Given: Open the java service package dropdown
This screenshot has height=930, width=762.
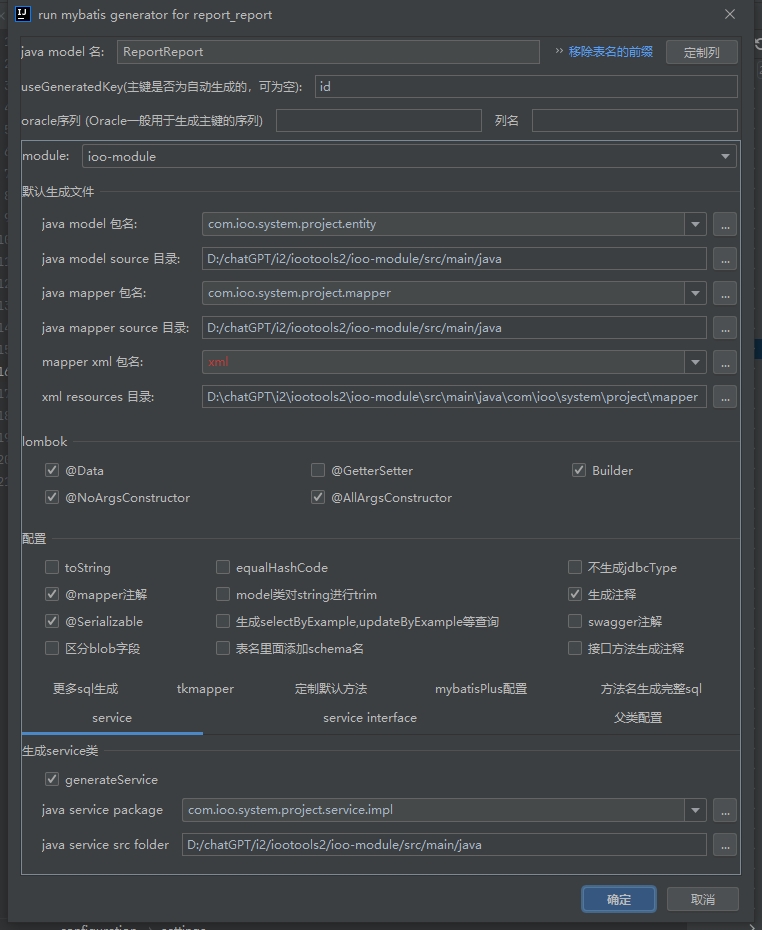Looking at the screenshot, I should (x=695, y=811).
